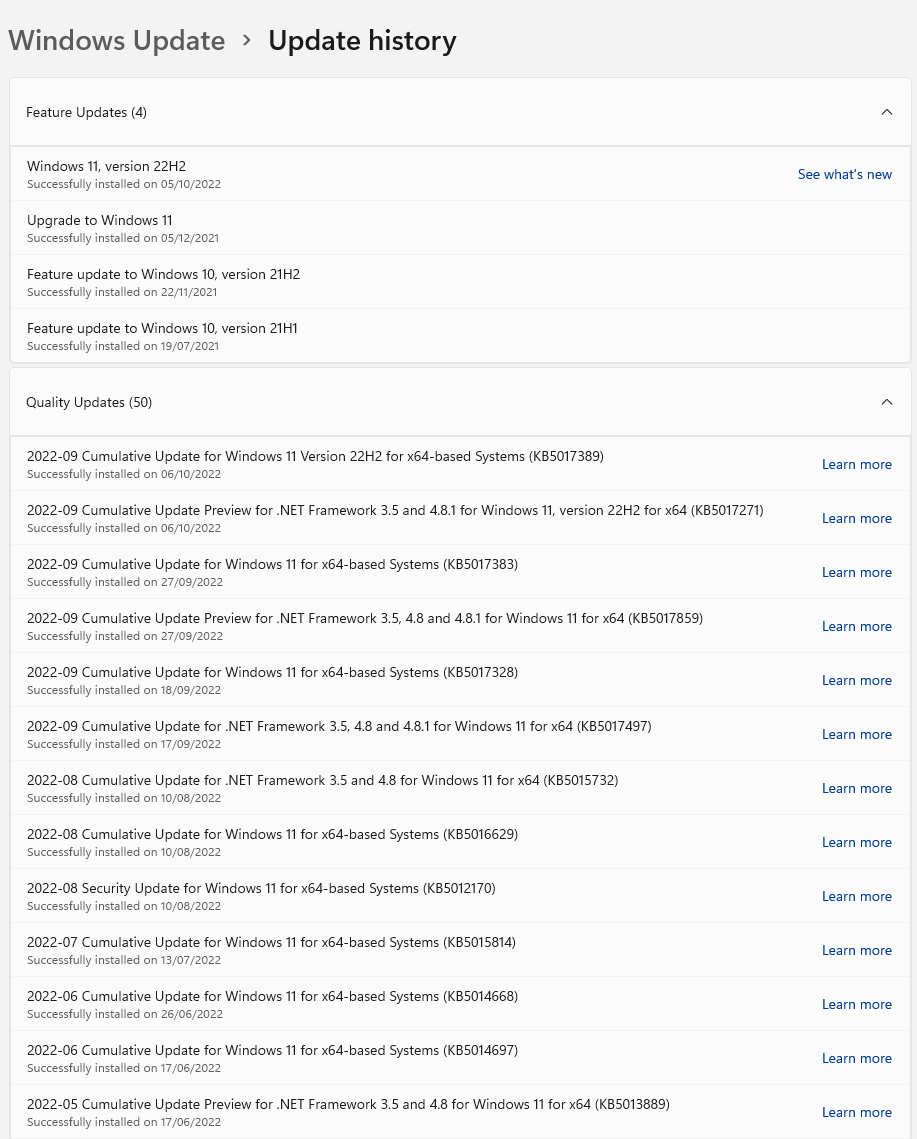Viewport: 917px width, 1139px height.
Task: Open Learn more for KB5015814
Action: [856, 949]
